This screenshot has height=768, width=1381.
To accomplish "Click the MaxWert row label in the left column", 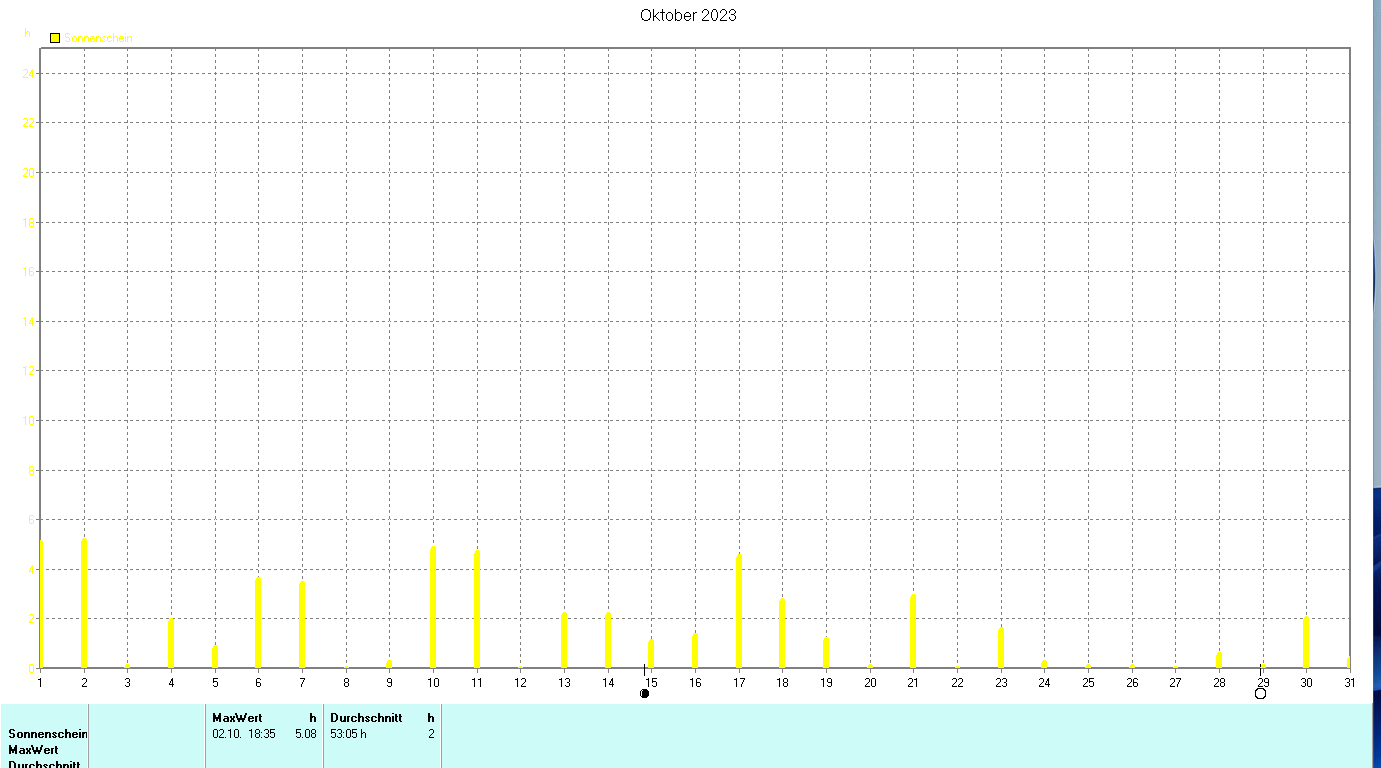I will click(x=33, y=750).
